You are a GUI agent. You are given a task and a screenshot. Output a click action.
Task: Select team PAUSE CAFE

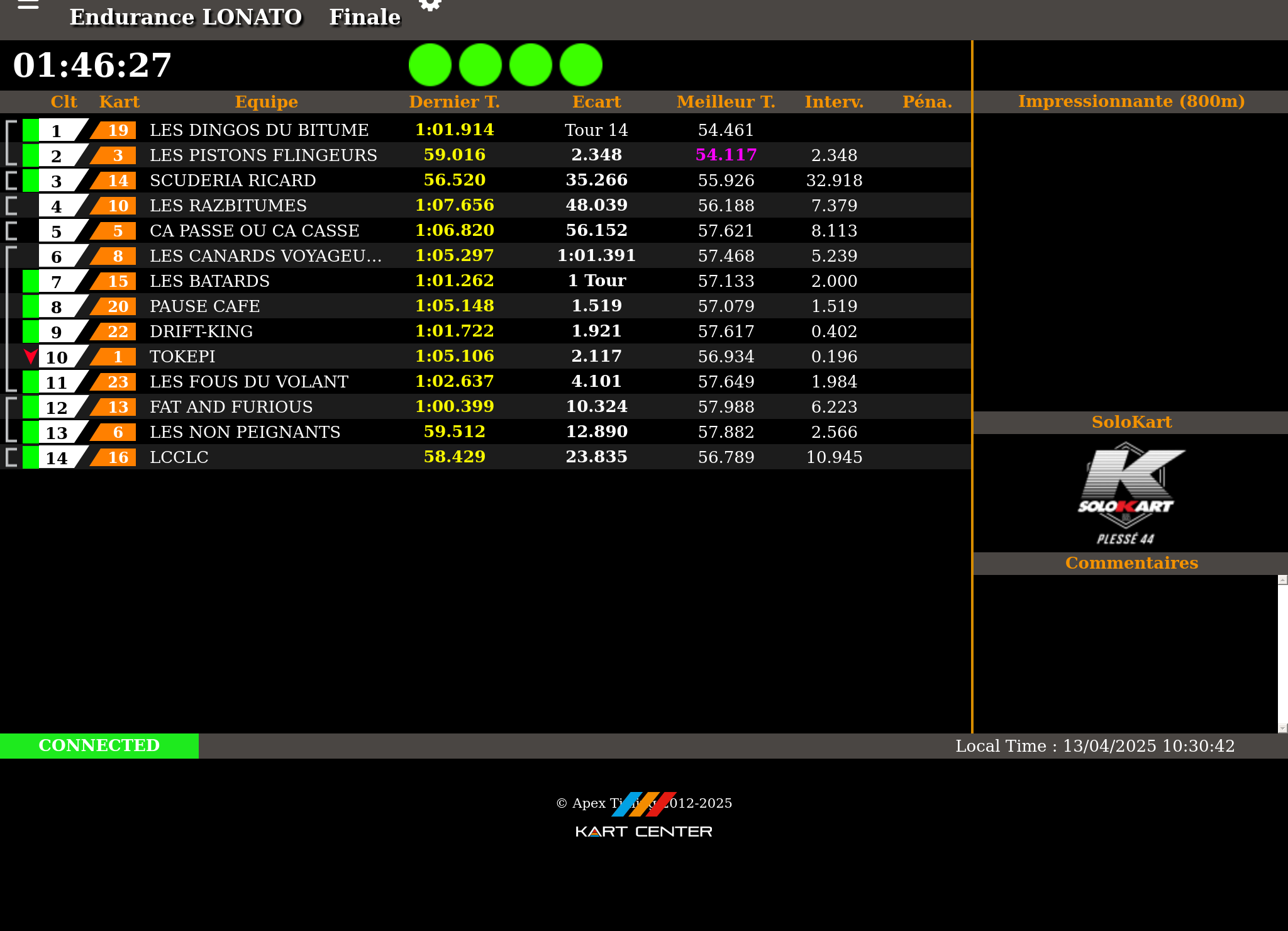pyautogui.click(x=205, y=306)
